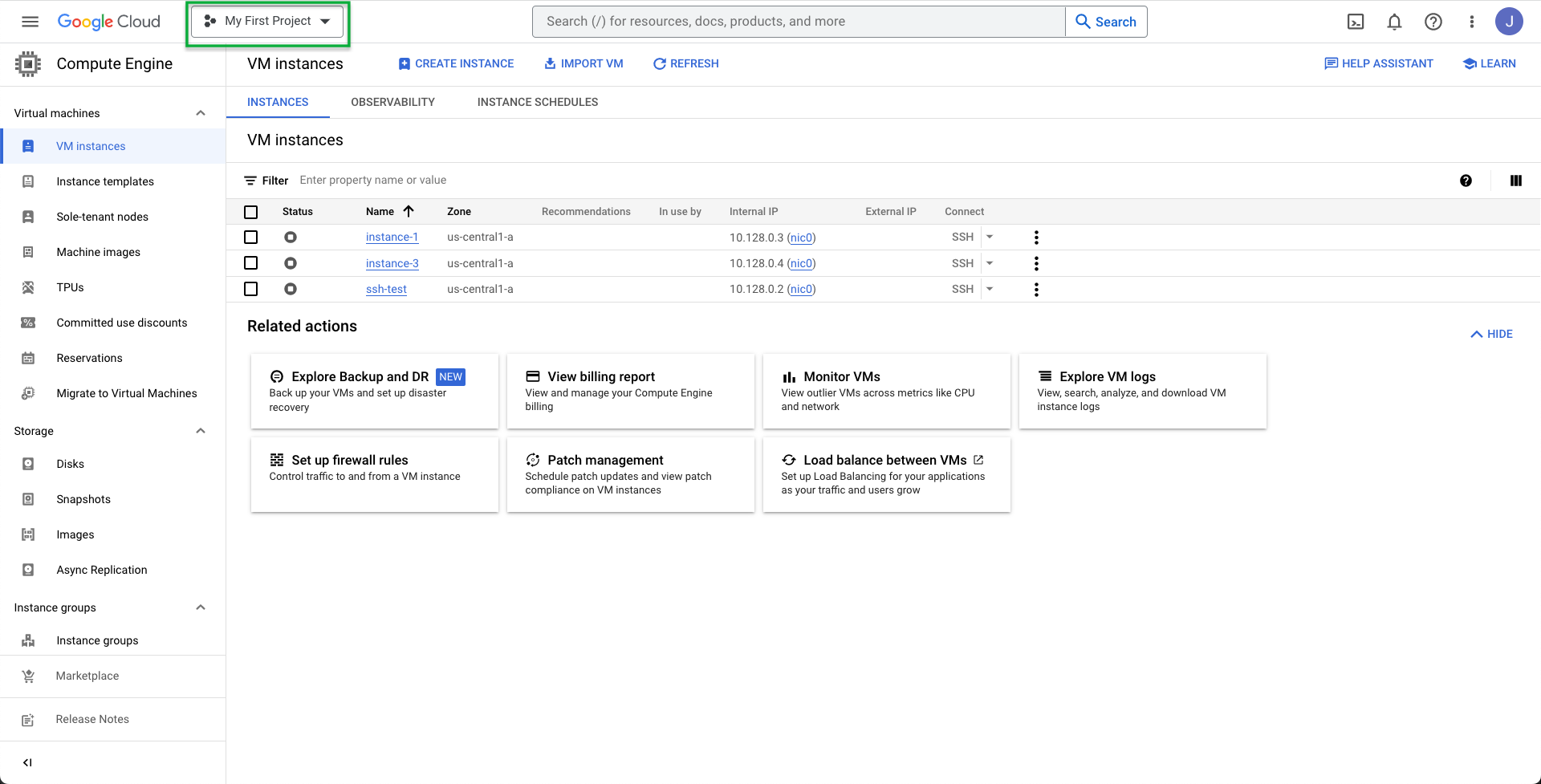This screenshot has height=784, width=1541.
Task: Open SSH options dropdown for instance-3
Action: 990,263
